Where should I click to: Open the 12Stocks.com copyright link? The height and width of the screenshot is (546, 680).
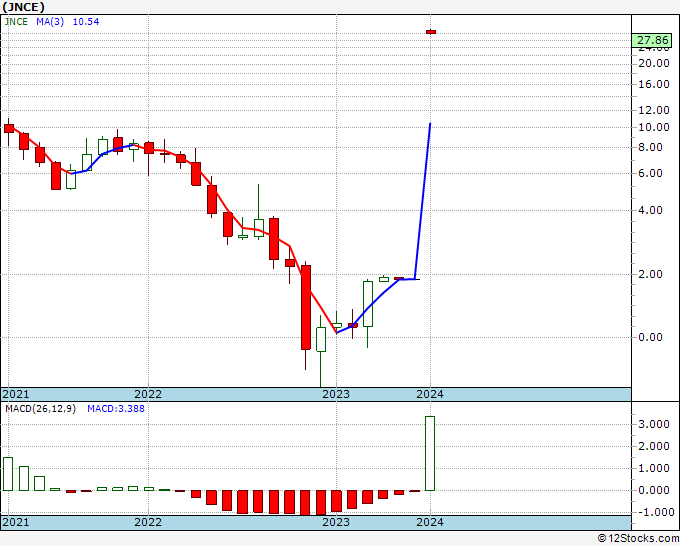[x=638, y=539]
